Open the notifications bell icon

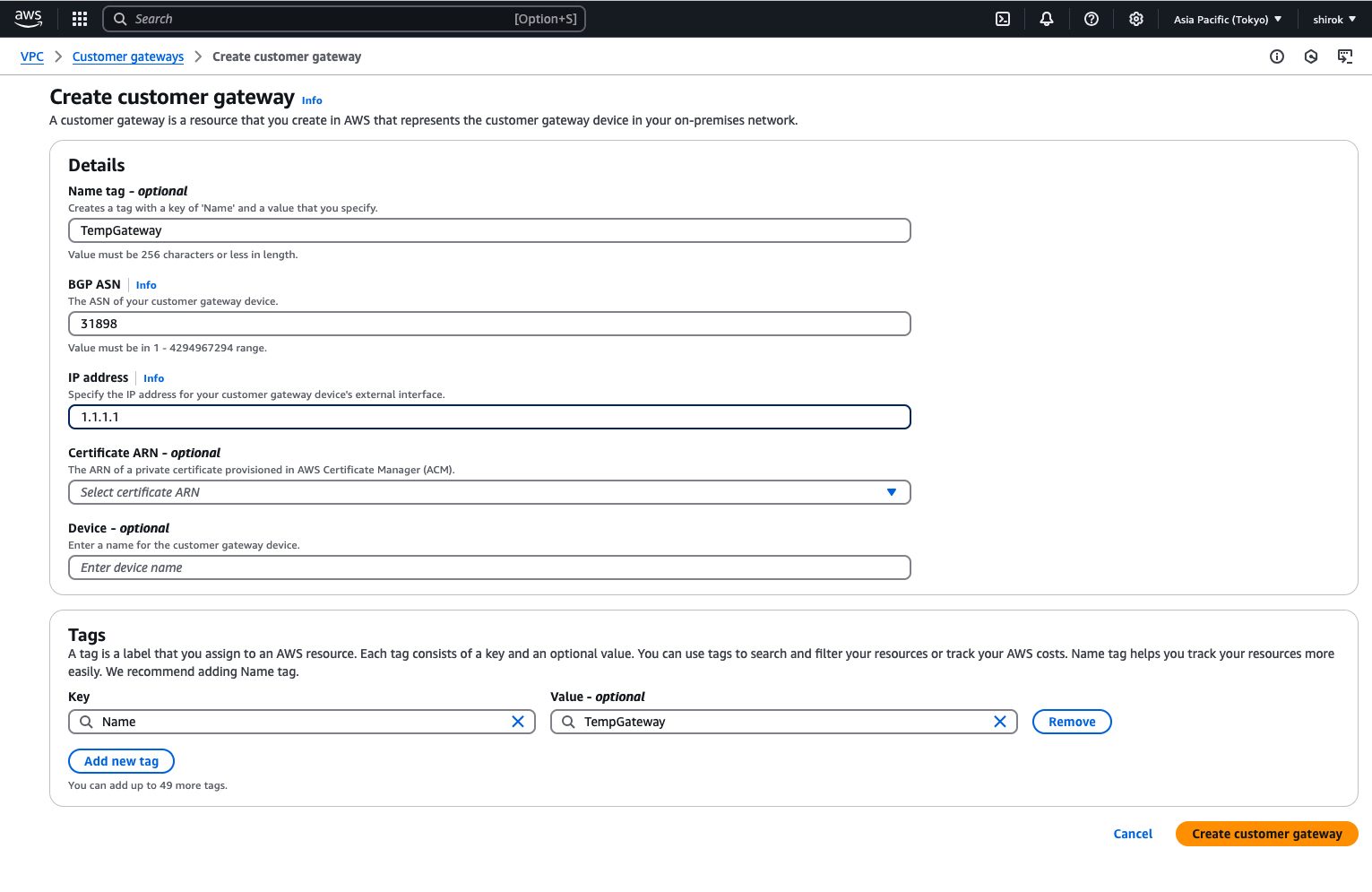1047,19
